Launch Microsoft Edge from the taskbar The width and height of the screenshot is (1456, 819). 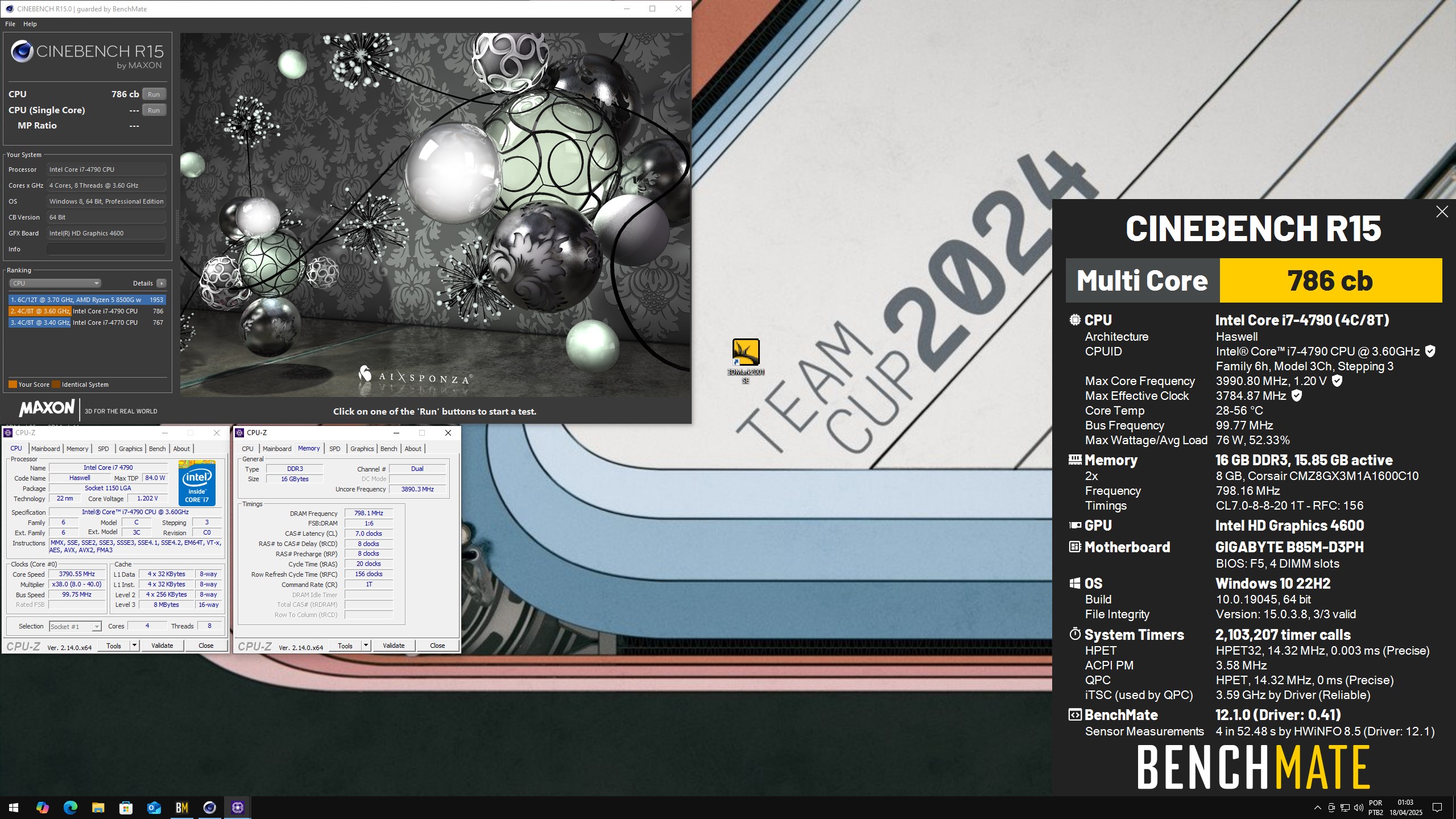click(70, 807)
